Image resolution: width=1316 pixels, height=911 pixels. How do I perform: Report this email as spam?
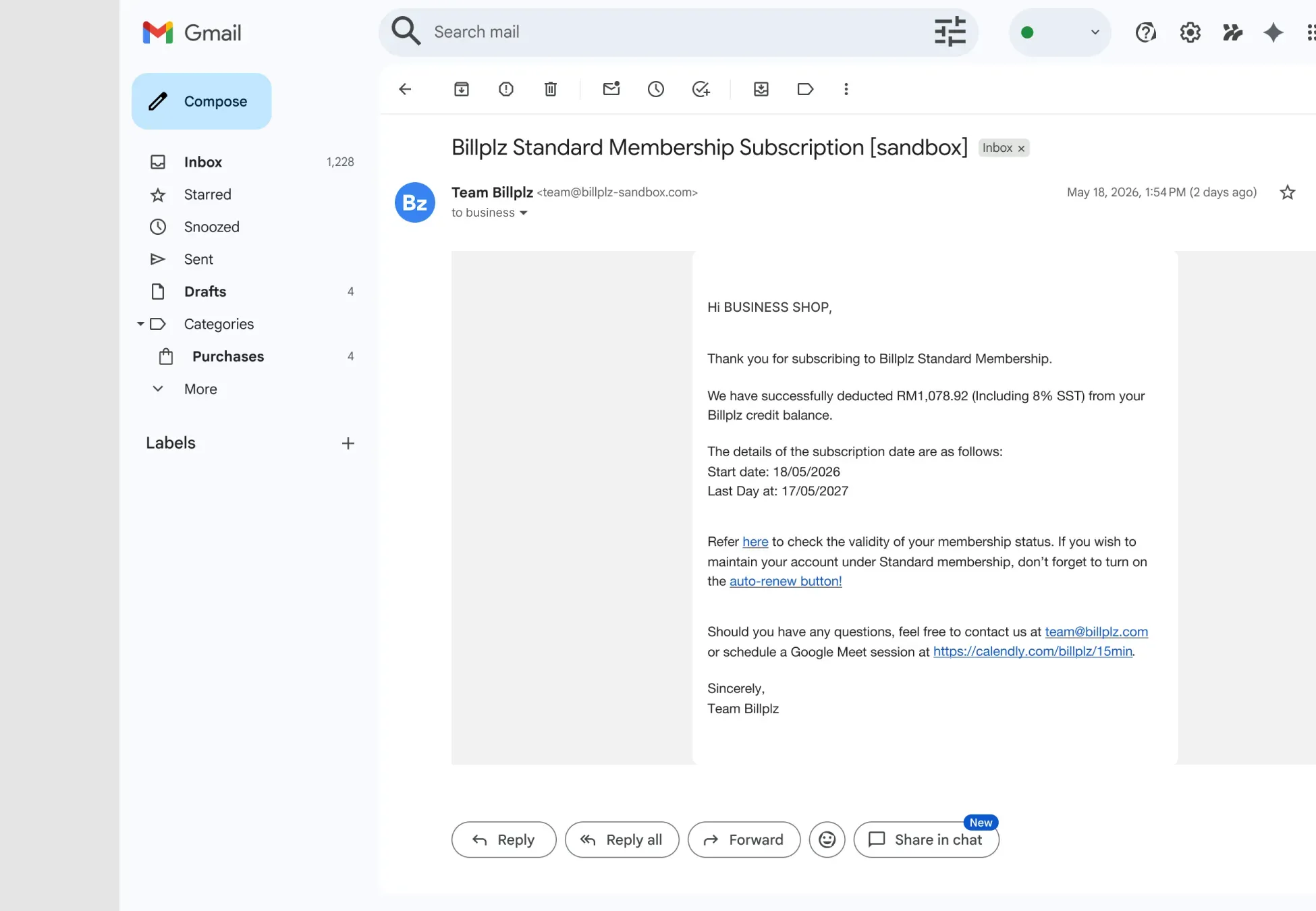pyautogui.click(x=506, y=89)
